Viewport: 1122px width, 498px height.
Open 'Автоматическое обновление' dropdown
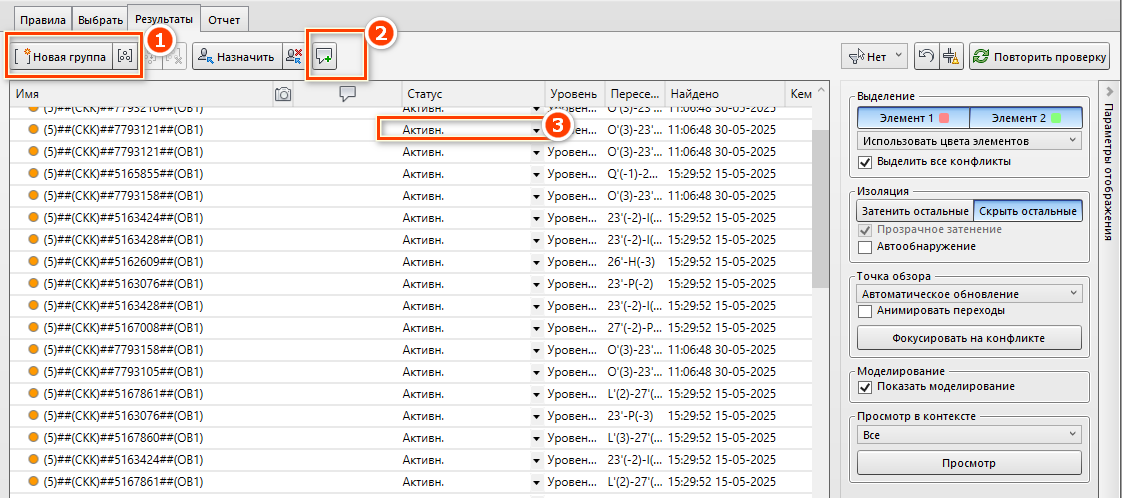969,294
